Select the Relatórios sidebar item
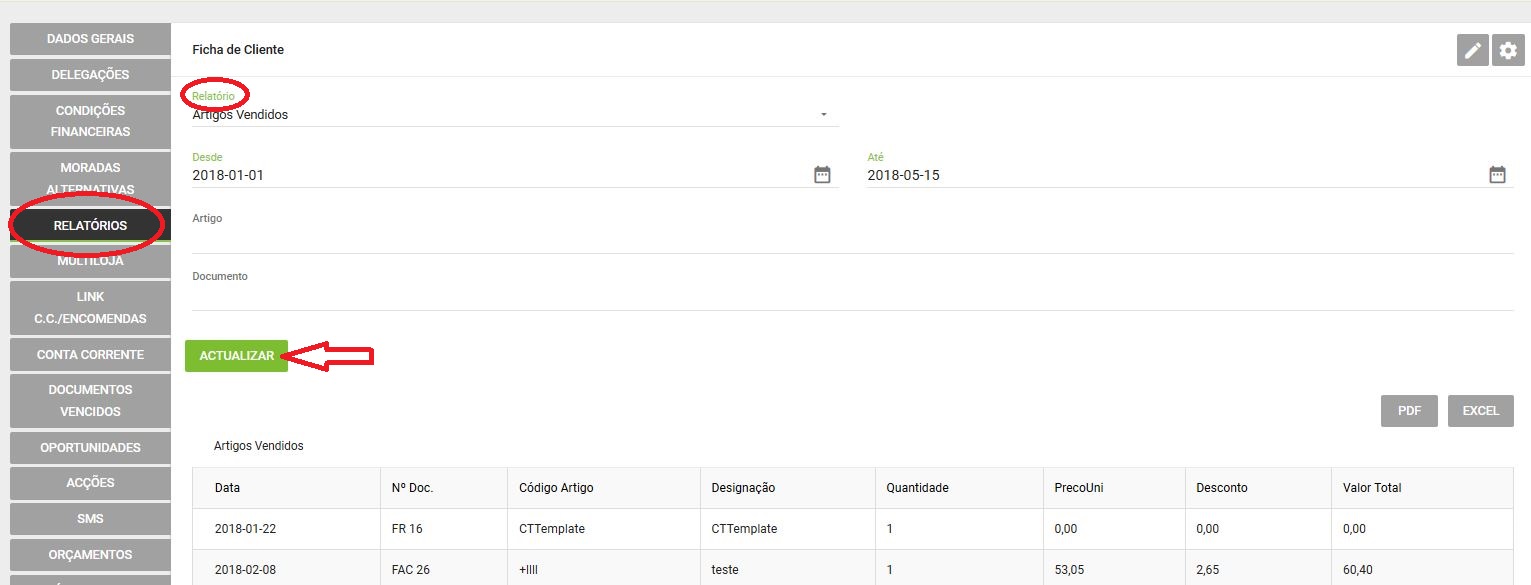1531x585 pixels. point(90,226)
